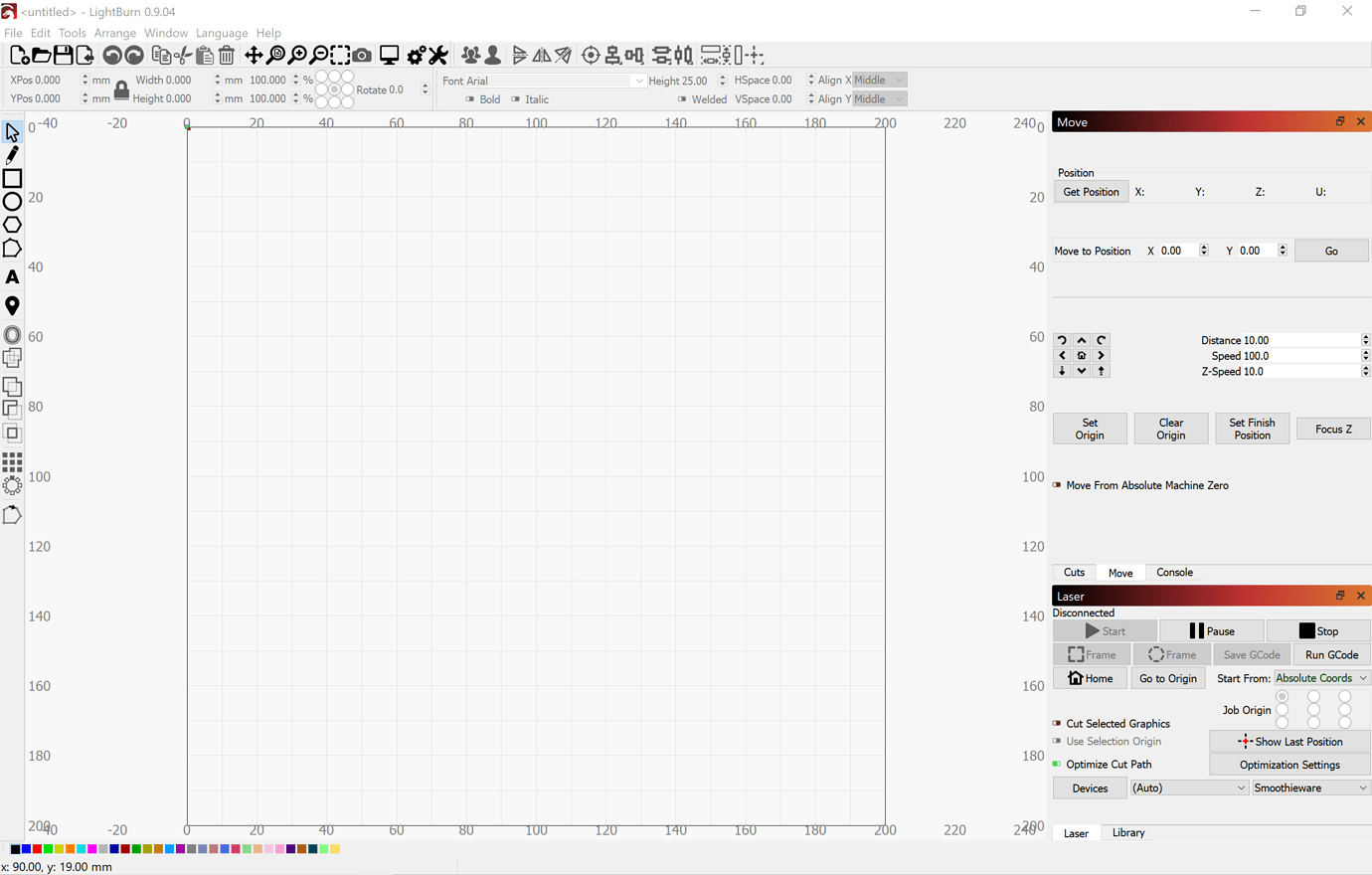The width and height of the screenshot is (1372, 875).
Task: Zoom out with the minus magnifier icon
Action: coord(319,56)
